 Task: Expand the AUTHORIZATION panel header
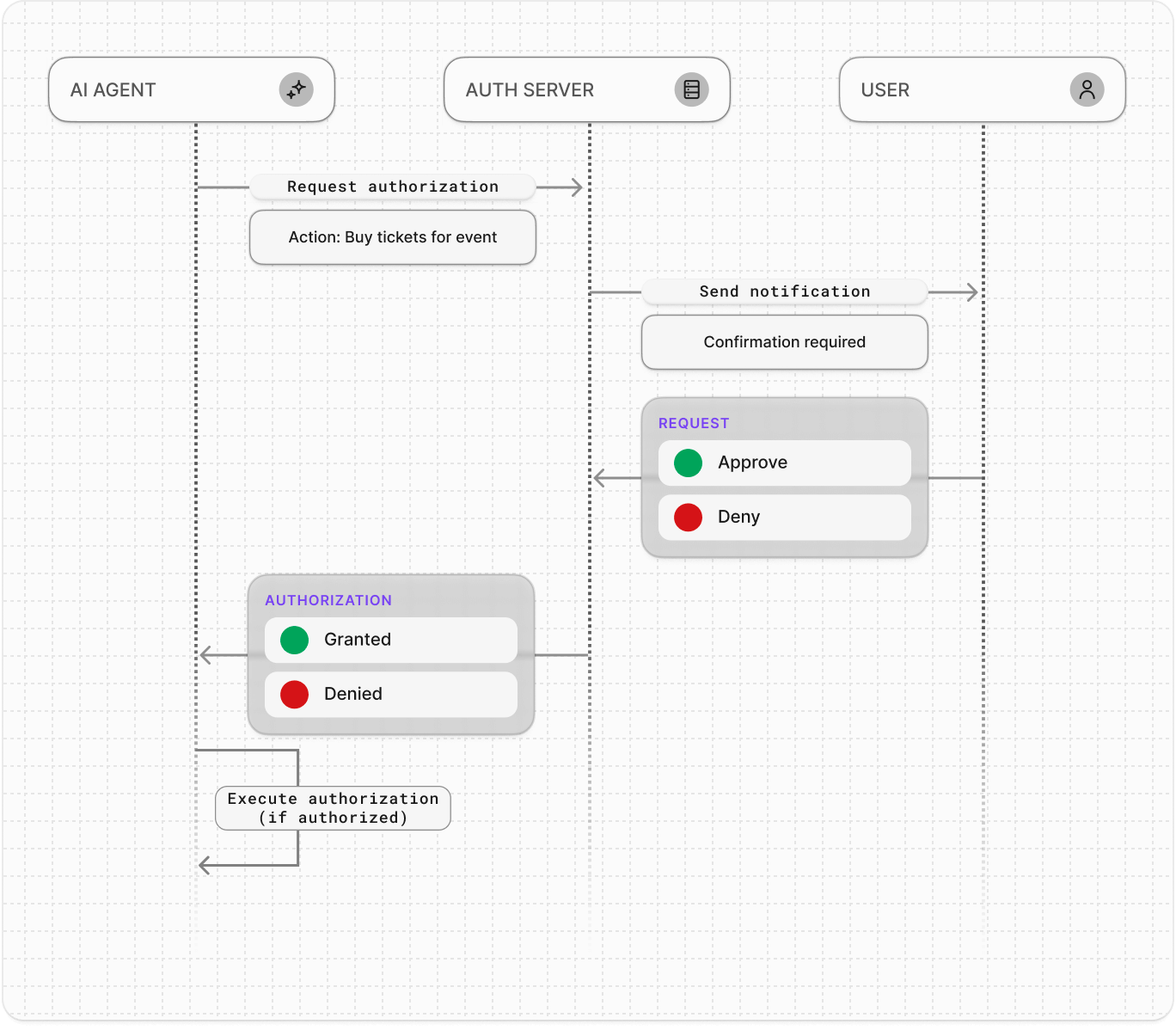coord(329,600)
